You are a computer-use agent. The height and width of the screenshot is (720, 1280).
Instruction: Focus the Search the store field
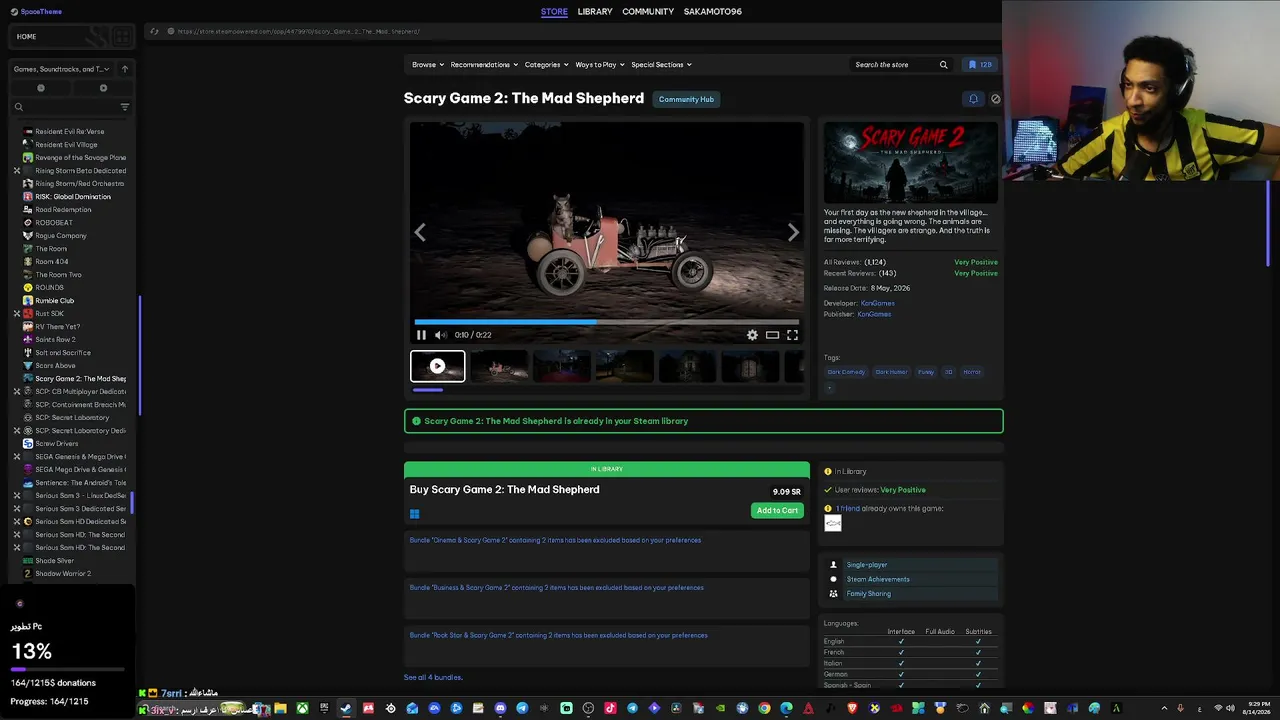[x=893, y=65]
